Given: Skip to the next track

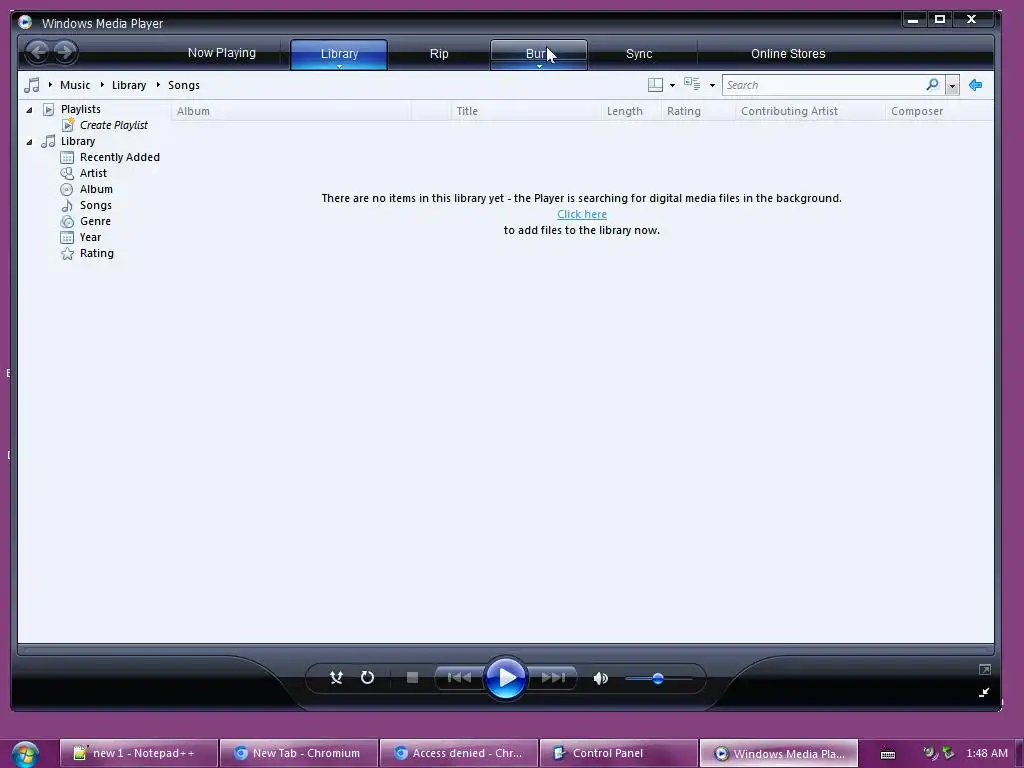Looking at the screenshot, I should (553, 678).
